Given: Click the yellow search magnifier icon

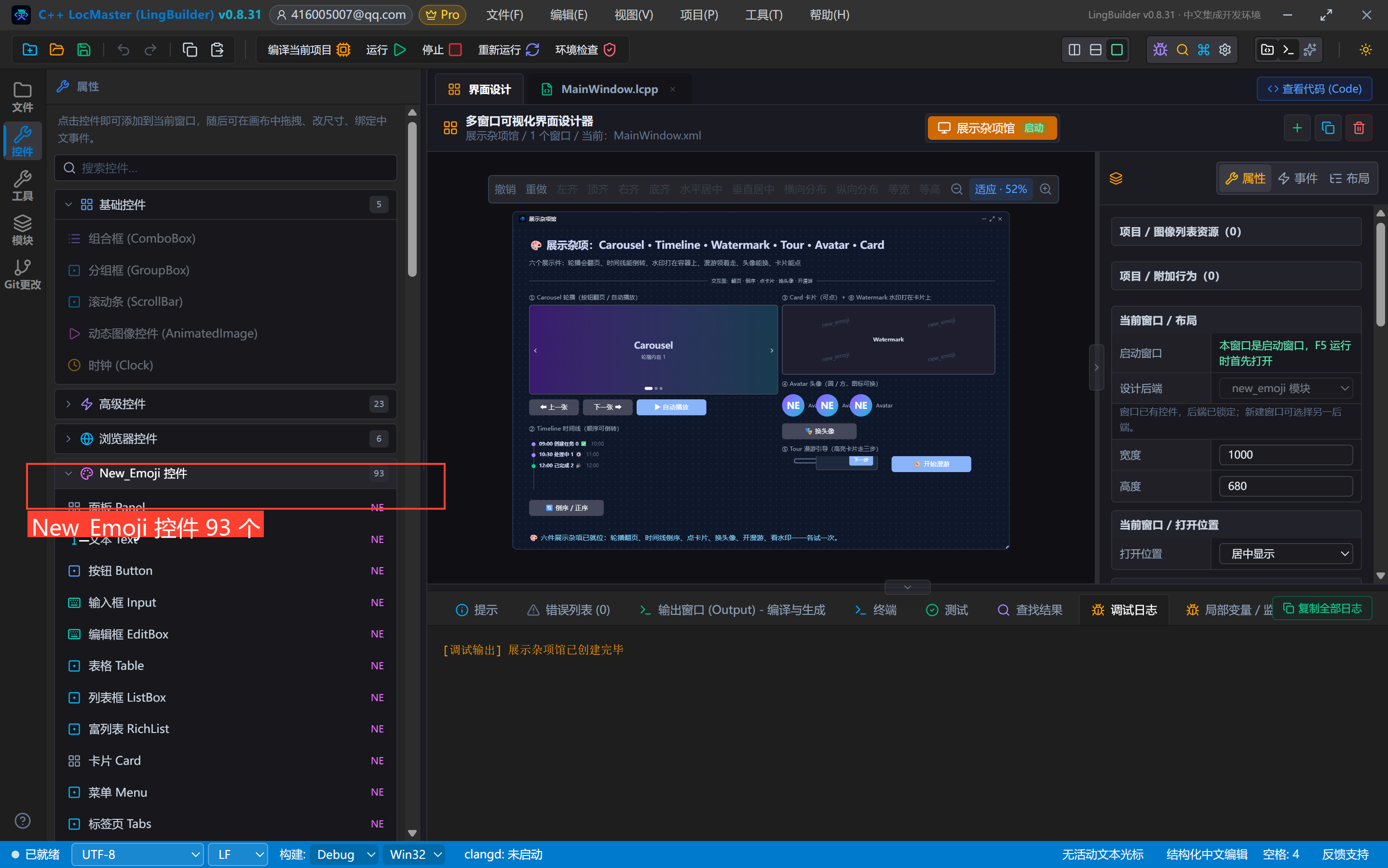Looking at the screenshot, I should point(1182,50).
